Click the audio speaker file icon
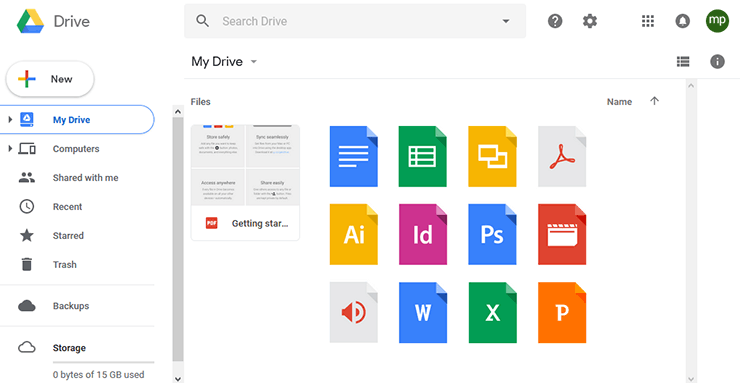 click(x=353, y=312)
